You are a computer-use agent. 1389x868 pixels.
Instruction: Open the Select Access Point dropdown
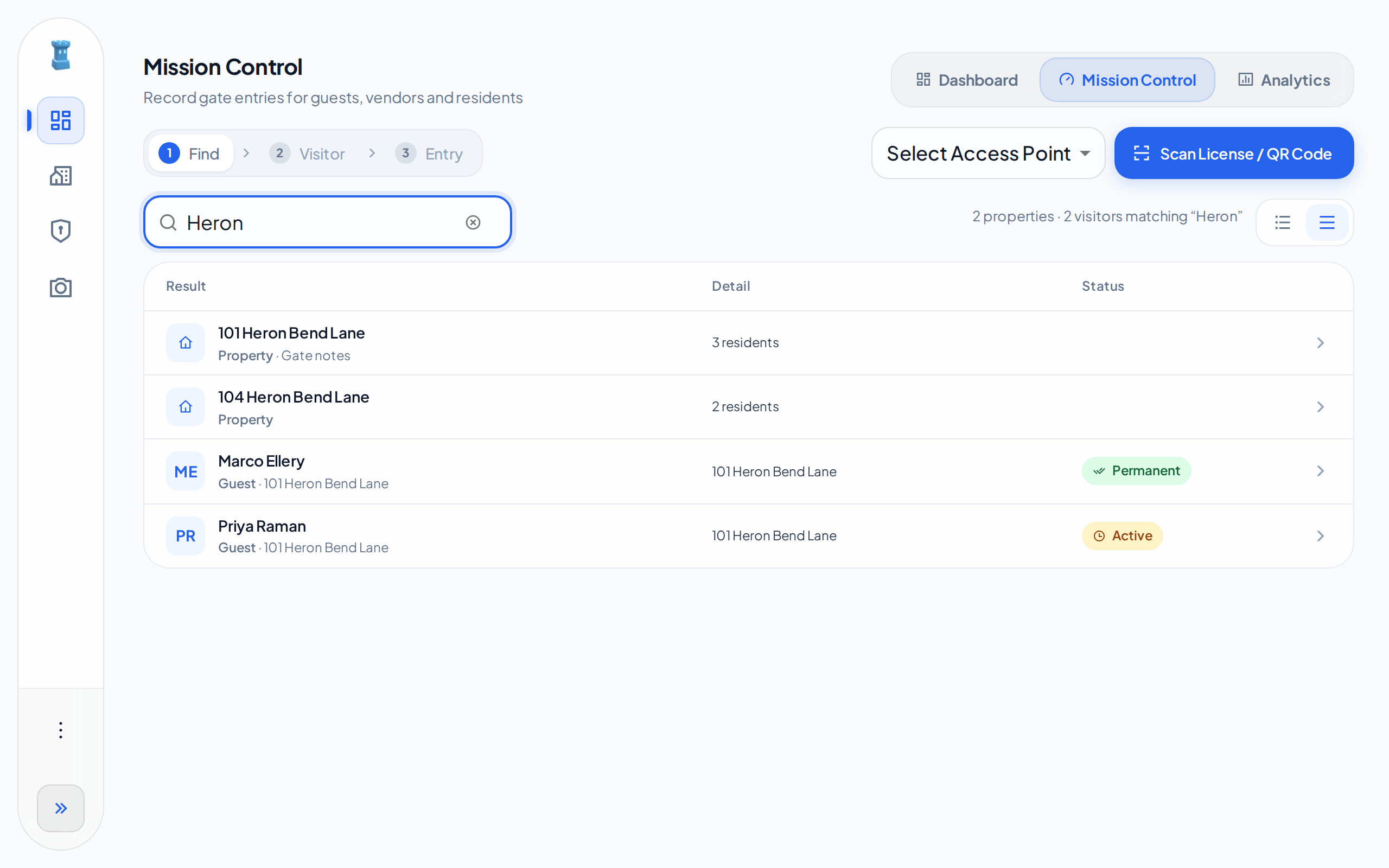[988, 154]
